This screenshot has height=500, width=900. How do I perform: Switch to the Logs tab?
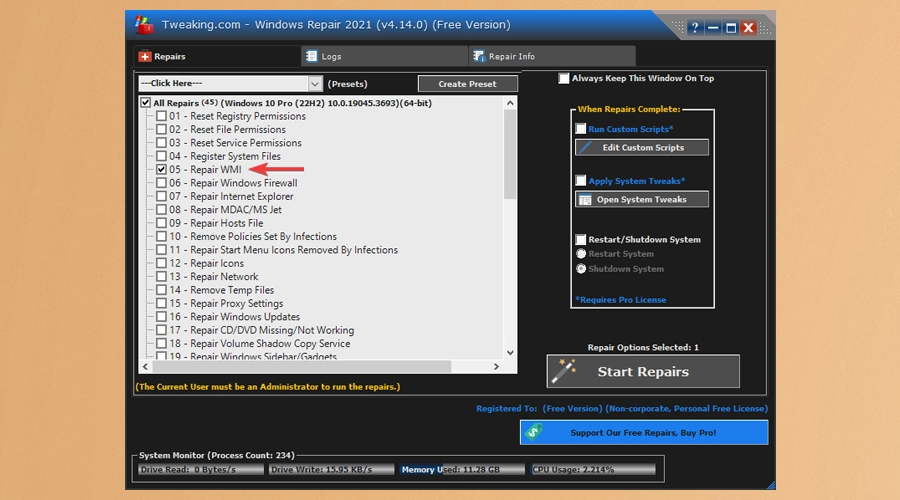coord(385,56)
